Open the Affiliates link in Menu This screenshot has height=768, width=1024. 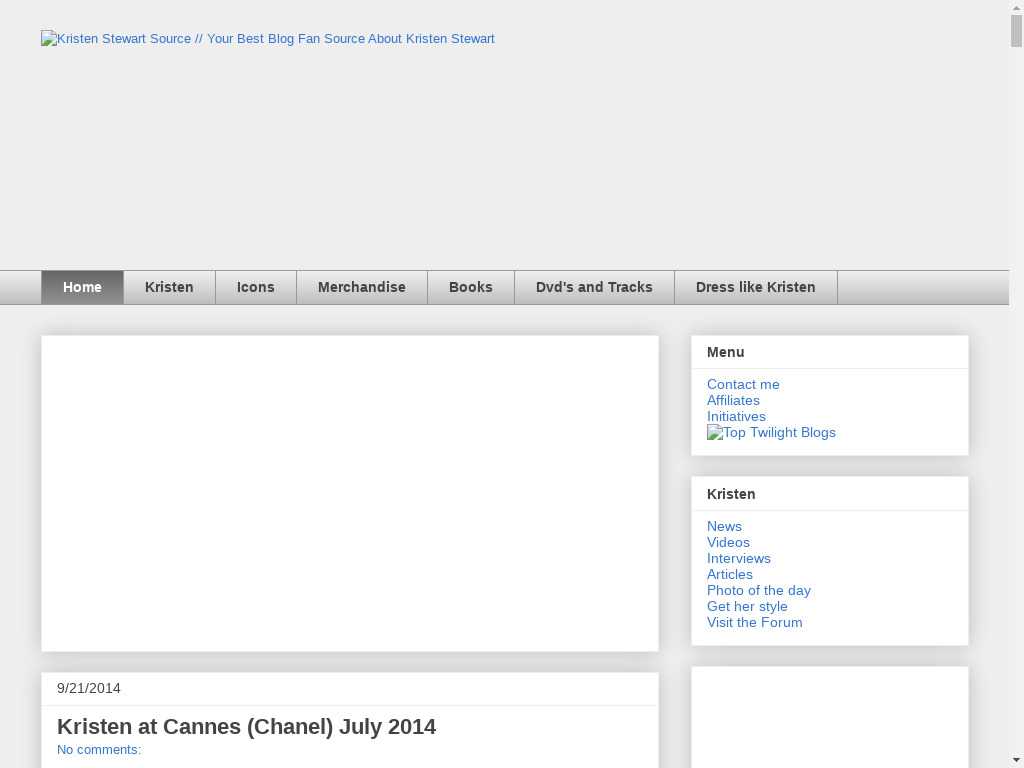click(x=733, y=401)
